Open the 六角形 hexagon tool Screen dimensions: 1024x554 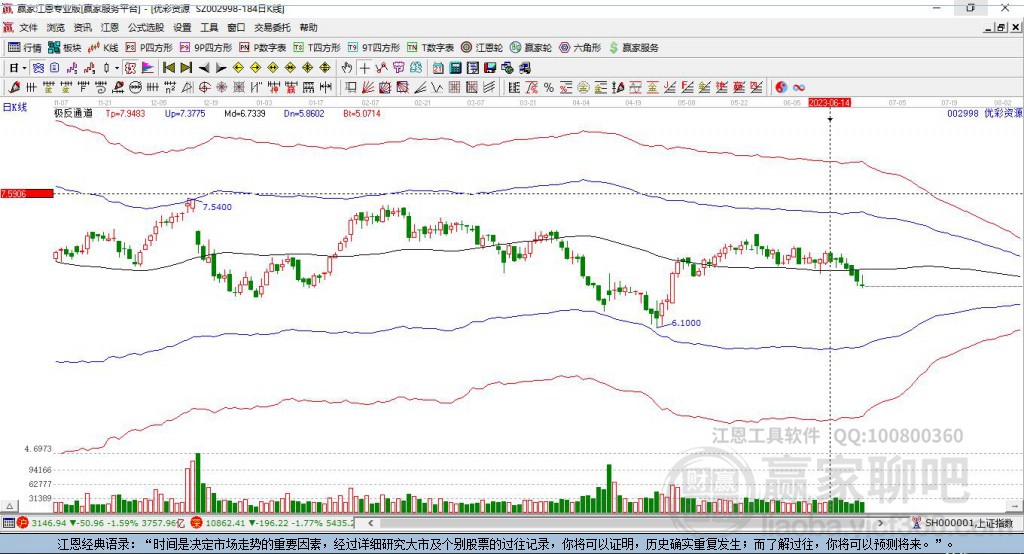point(580,48)
